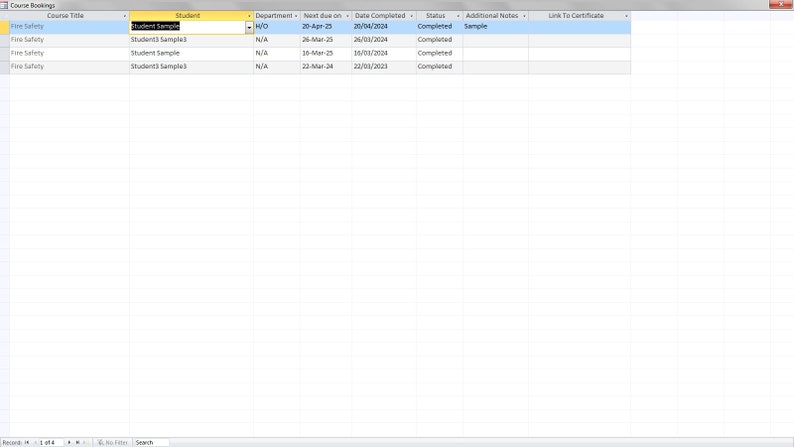This screenshot has height=447, width=794.
Task: Click Fire Safety in the 16-Mar-25 row
Action: pos(69,54)
